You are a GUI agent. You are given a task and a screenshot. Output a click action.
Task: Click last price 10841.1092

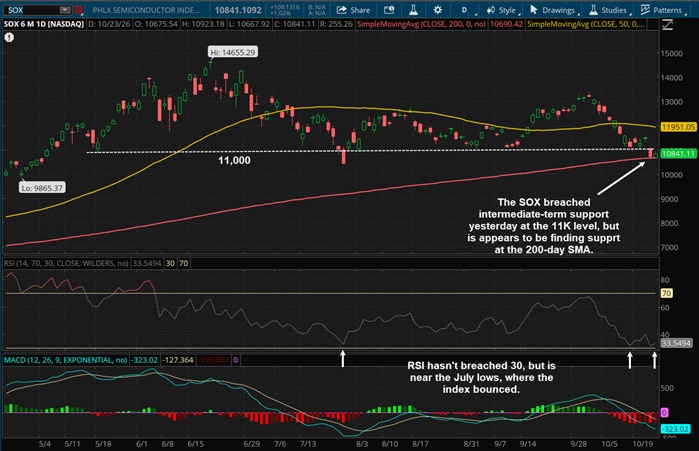pyautogui.click(x=238, y=10)
